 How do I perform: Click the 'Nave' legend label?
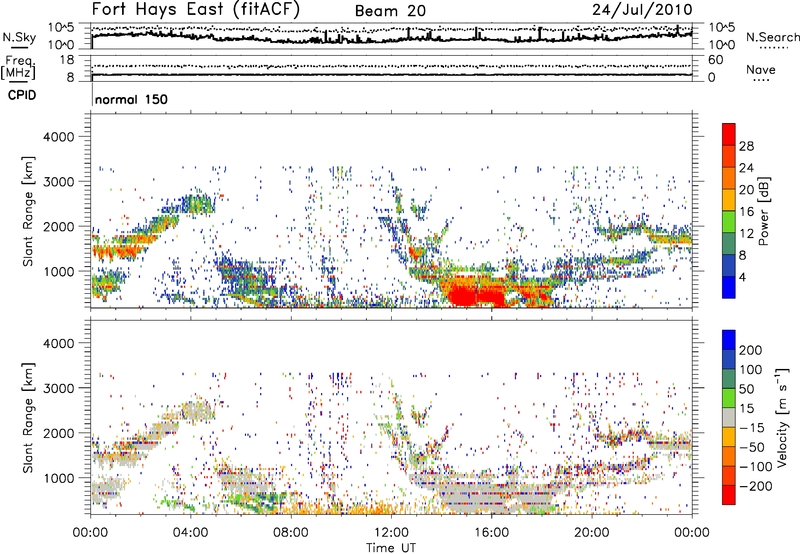[761, 69]
